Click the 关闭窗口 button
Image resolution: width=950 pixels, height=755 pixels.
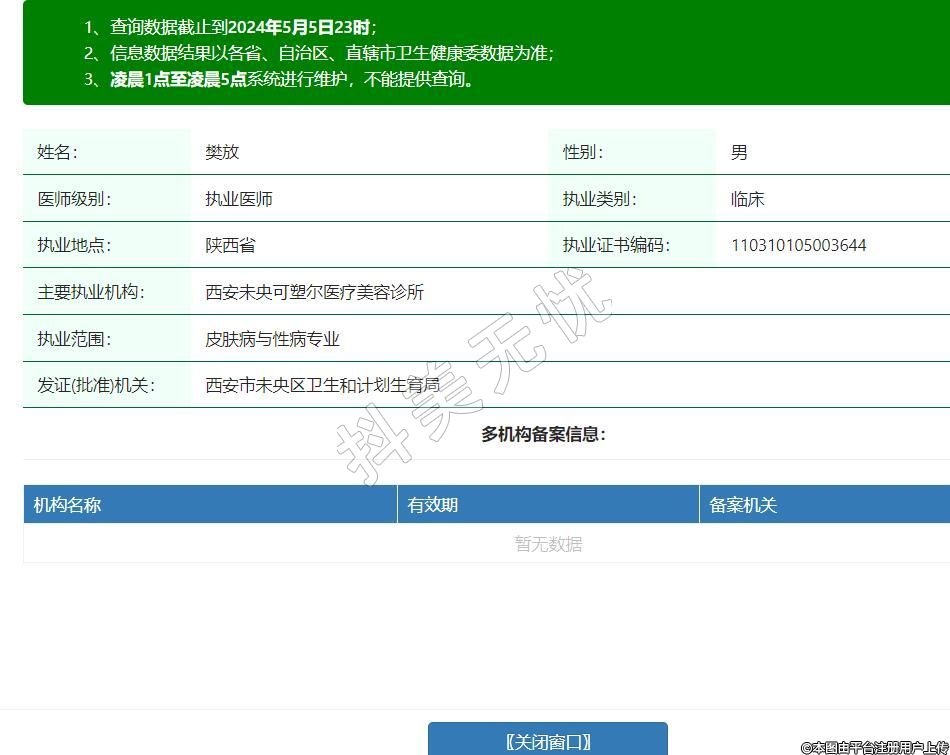547,741
